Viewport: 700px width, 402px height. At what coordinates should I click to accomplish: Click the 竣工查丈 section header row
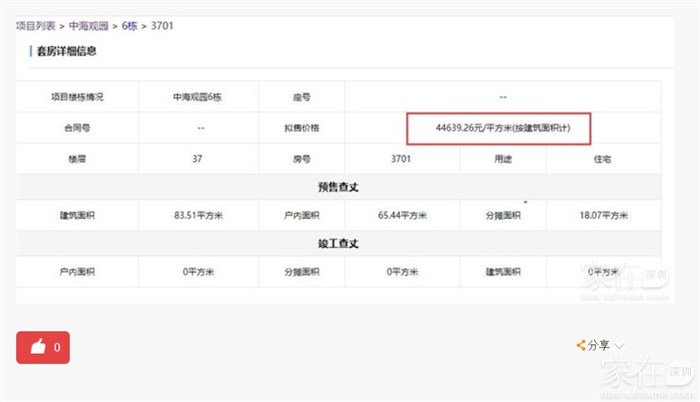338,243
